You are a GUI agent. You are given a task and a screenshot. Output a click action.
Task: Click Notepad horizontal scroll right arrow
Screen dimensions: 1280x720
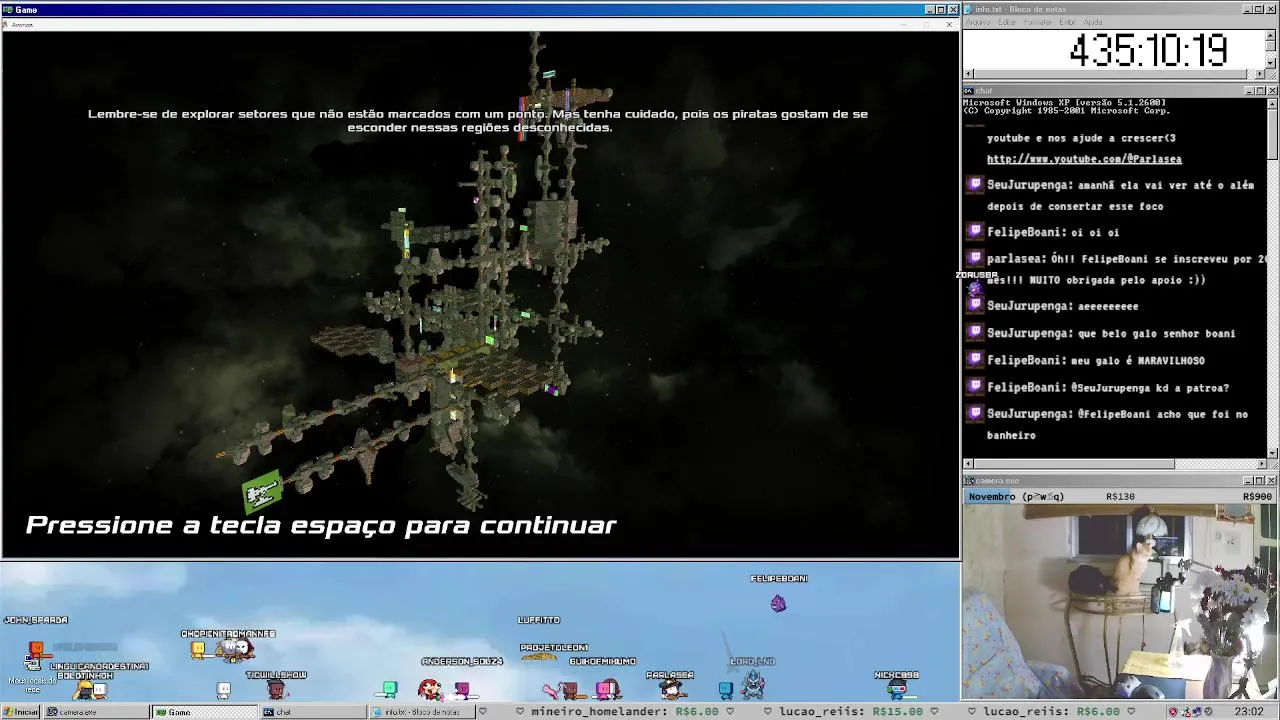click(x=1260, y=74)
